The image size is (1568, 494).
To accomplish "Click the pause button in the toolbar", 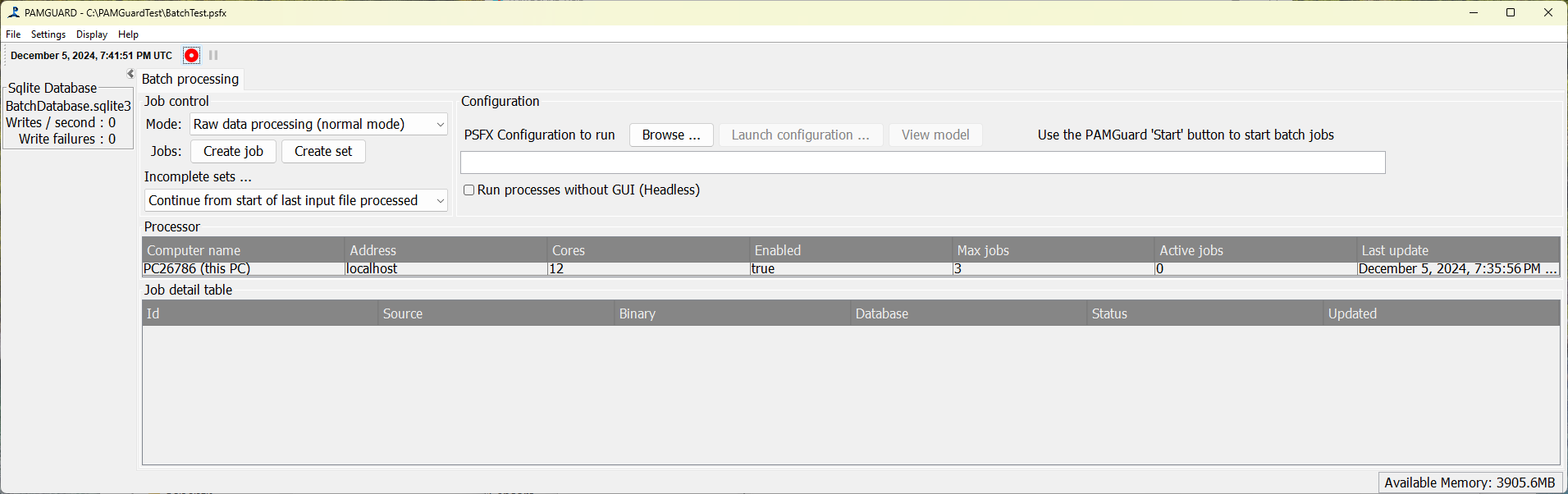I will tap(213, 56).
